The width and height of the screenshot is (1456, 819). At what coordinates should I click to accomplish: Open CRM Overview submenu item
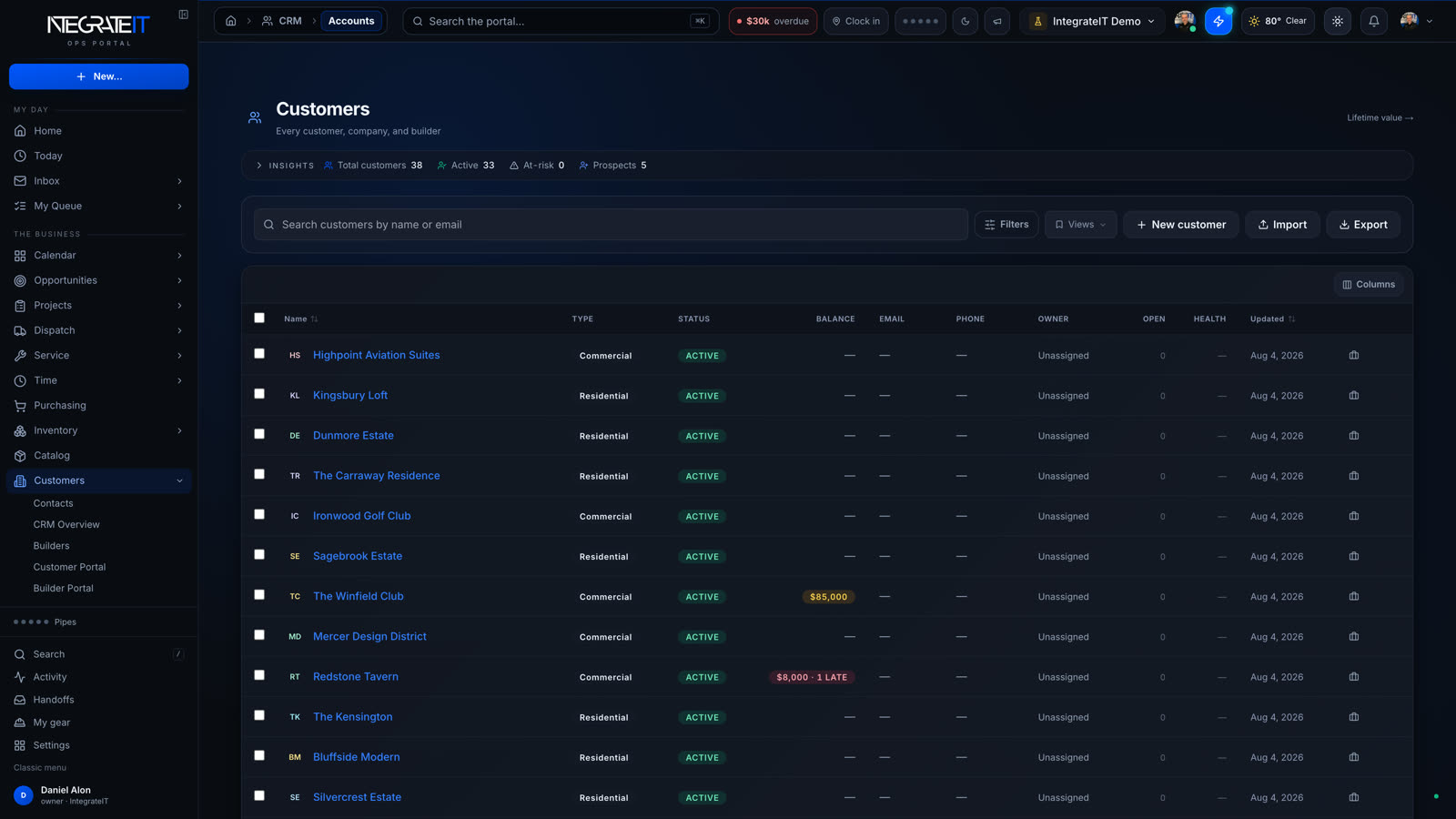tap(66, 525)
